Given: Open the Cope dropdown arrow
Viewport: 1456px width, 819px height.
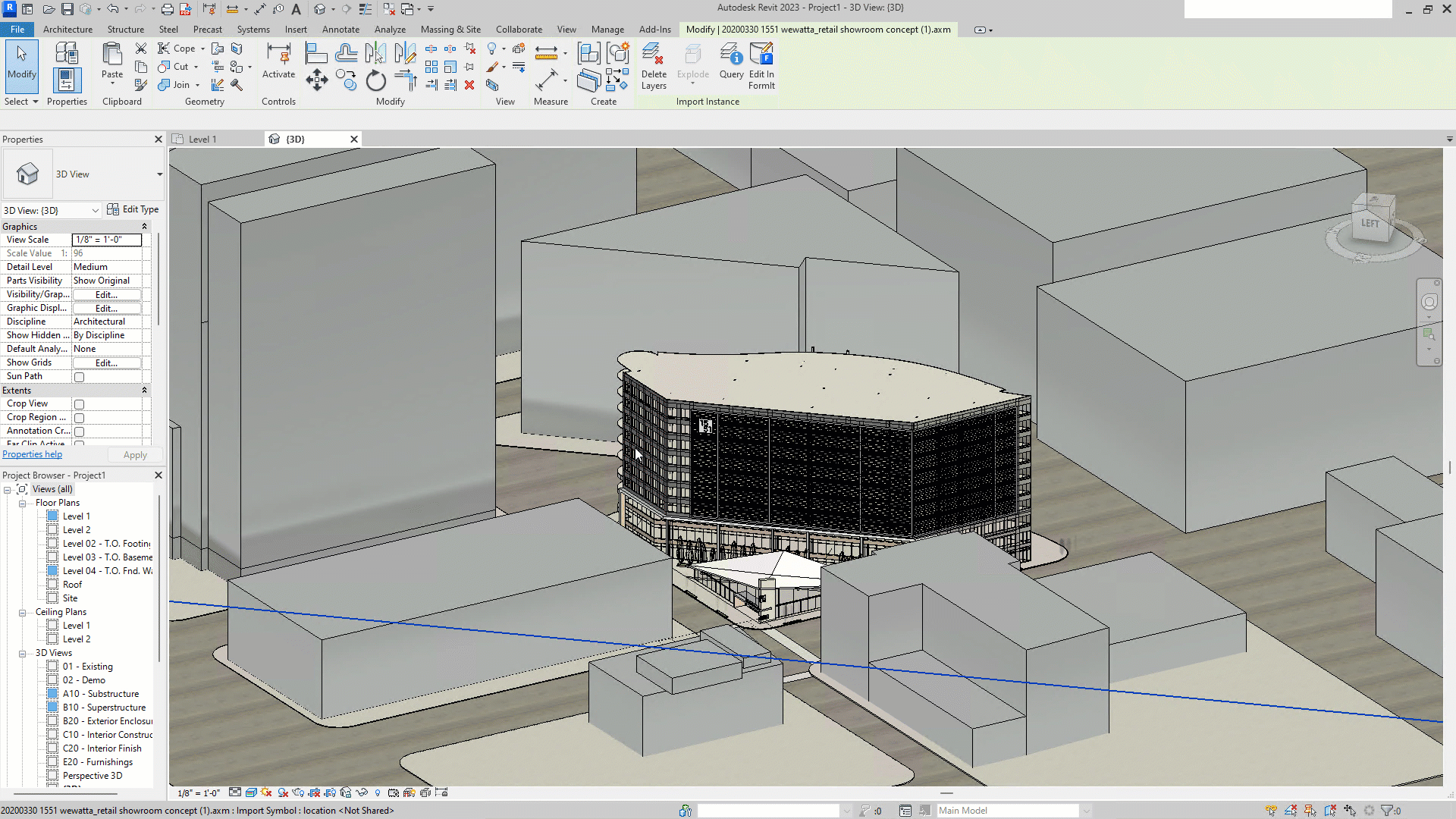Looking at the screenshot, I should [202, 49].
